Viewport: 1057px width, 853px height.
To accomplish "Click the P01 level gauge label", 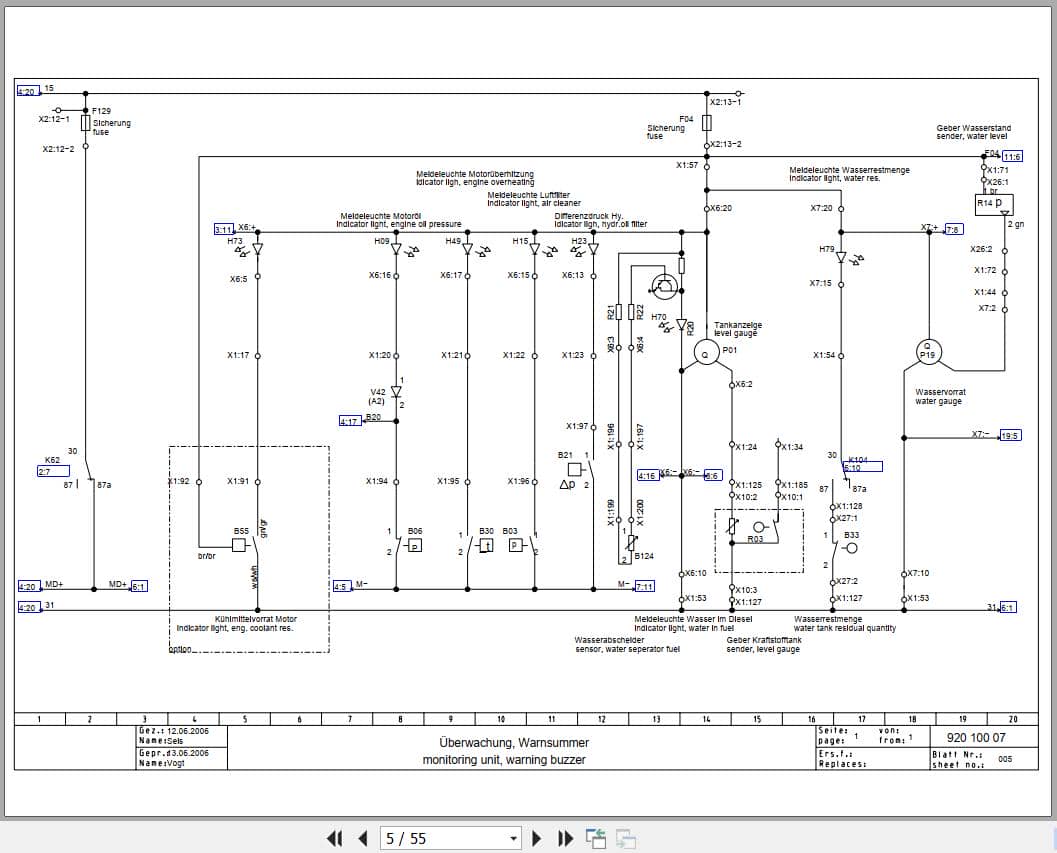I will pos(729,350).
